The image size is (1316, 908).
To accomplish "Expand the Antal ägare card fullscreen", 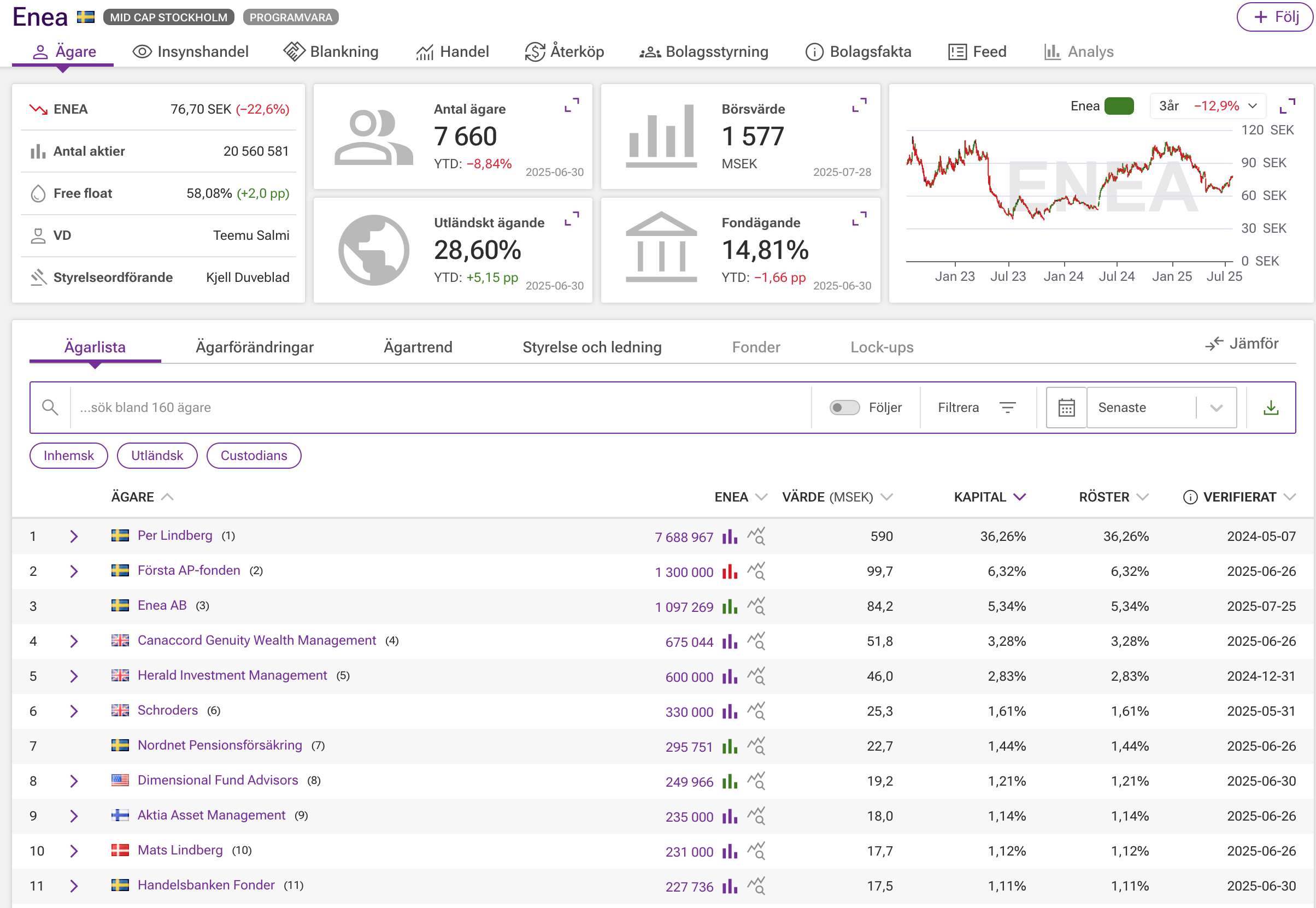I will coord(571,105).
